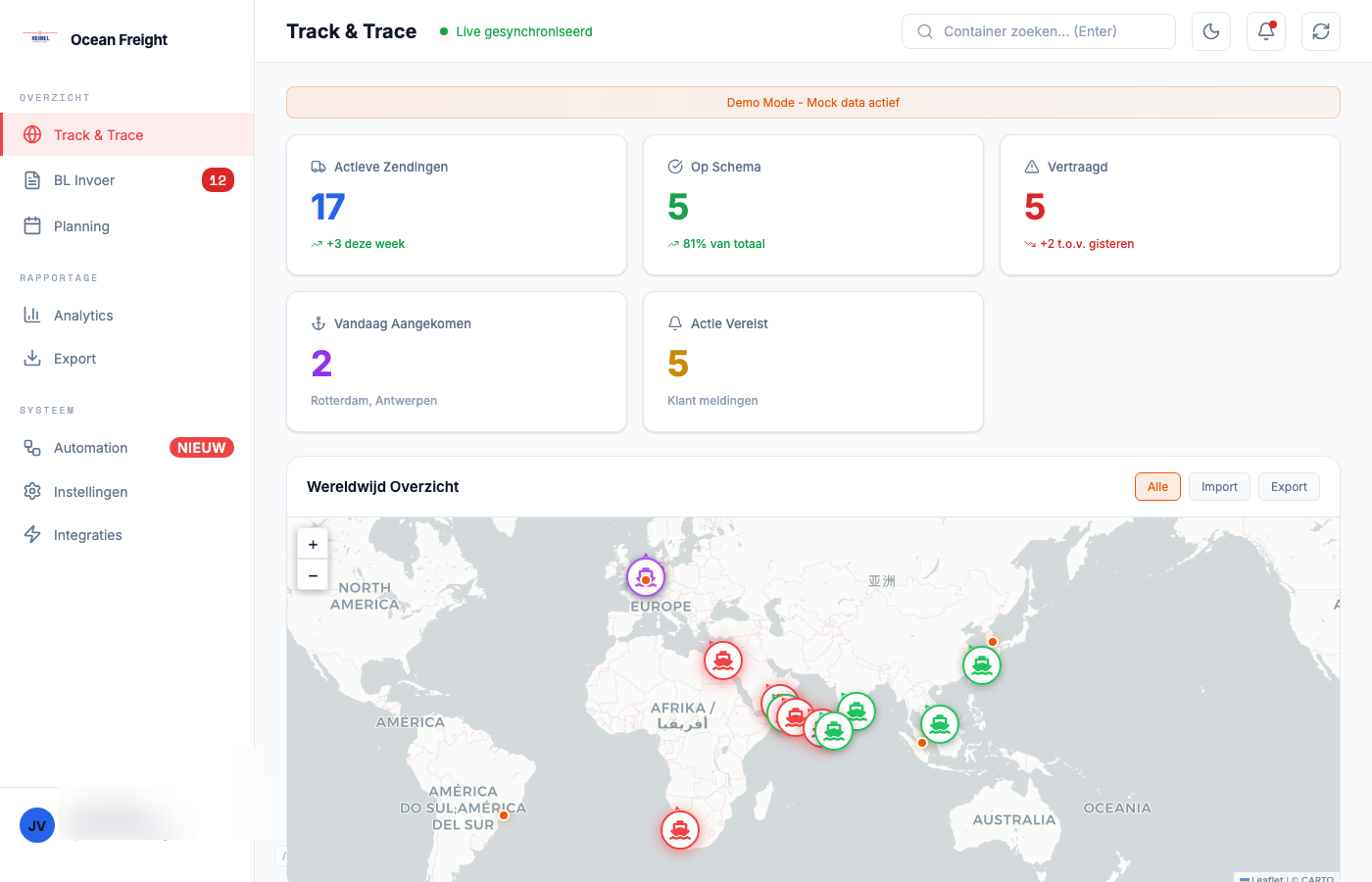Viewport: 1372px width, 882px height.
Task: Click the Vertraagd stats card
Action: [1169, 205]
